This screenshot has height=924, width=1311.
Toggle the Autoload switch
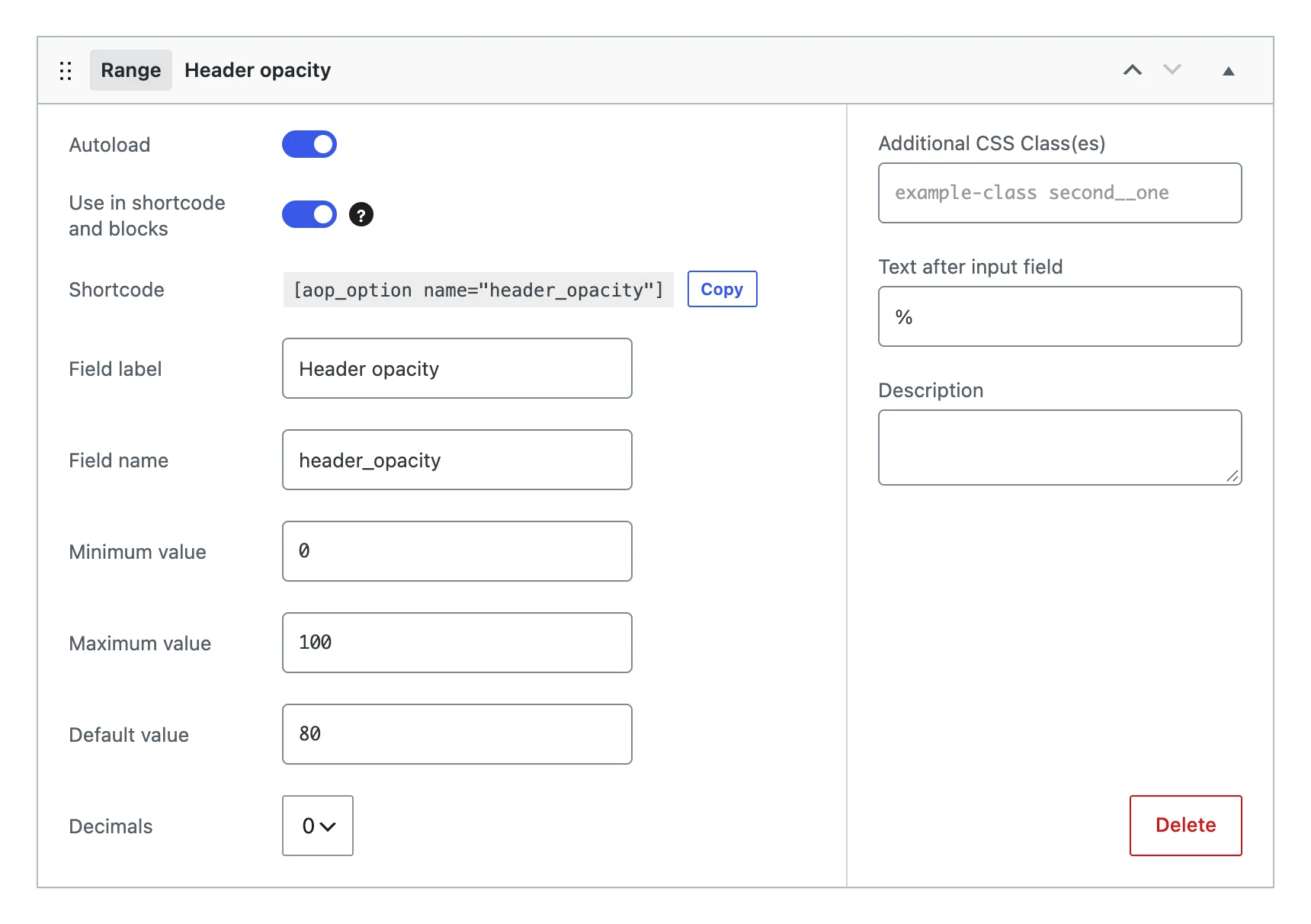coord(309,144)
